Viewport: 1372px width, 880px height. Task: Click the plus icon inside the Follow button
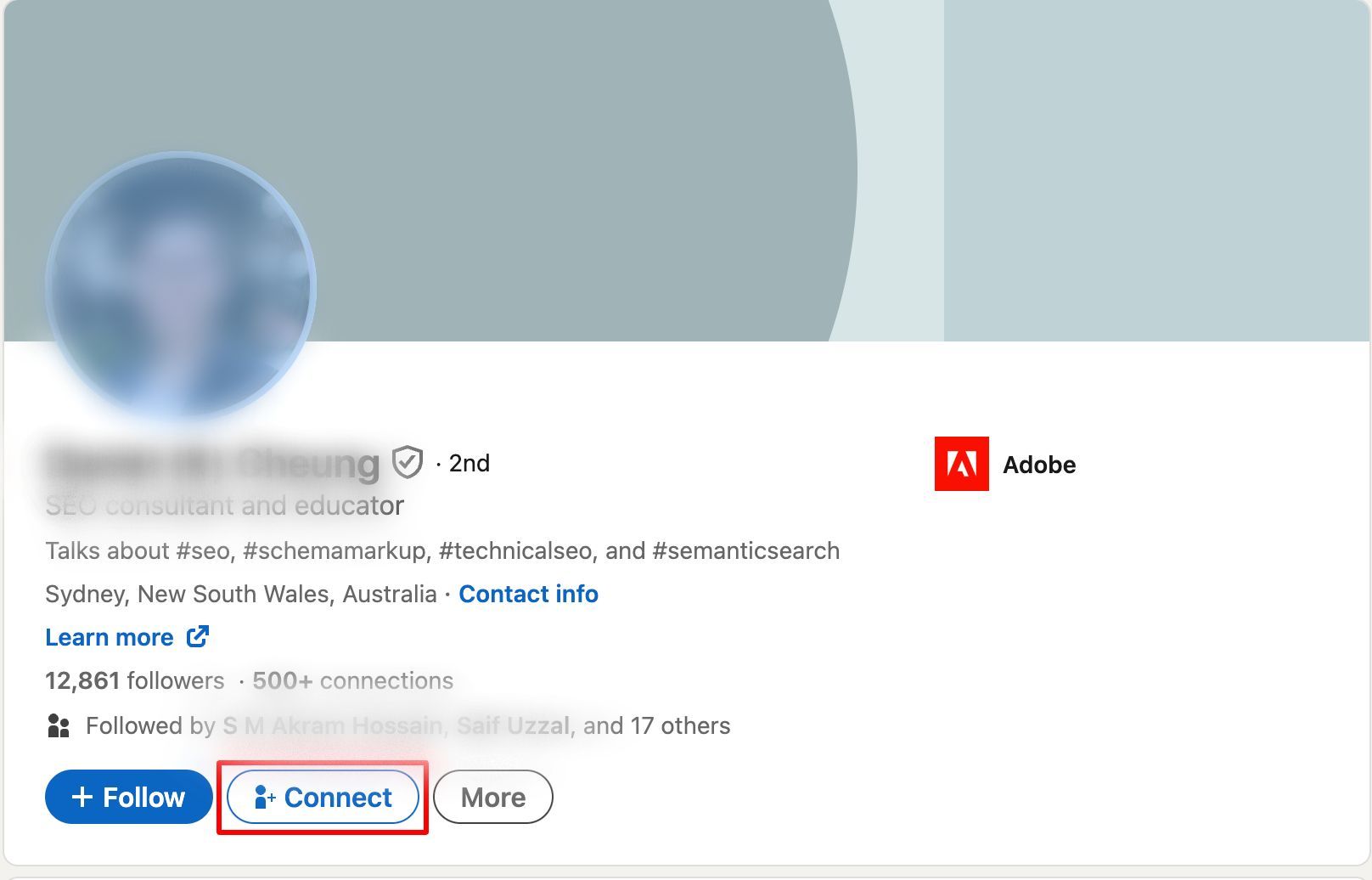coord(82,797)
